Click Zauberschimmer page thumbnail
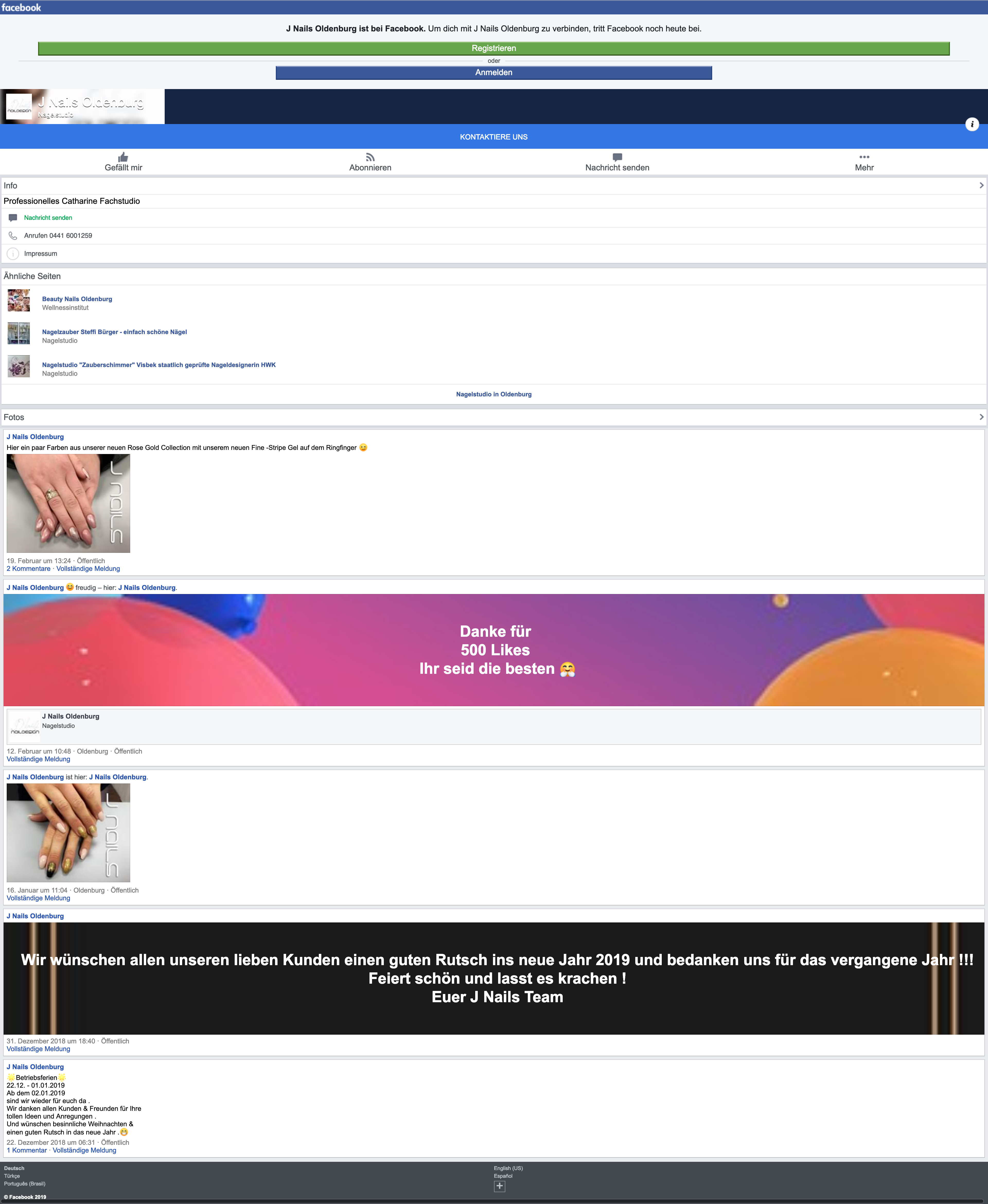 point(19,366)
